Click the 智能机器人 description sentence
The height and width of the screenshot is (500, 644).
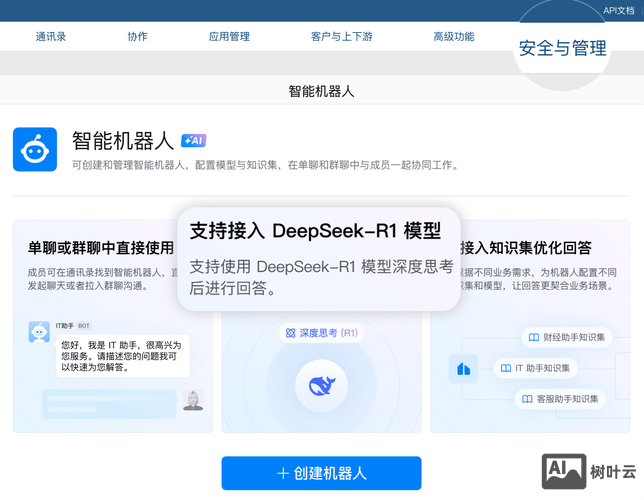pyautogui.click(x=265, y=165)
